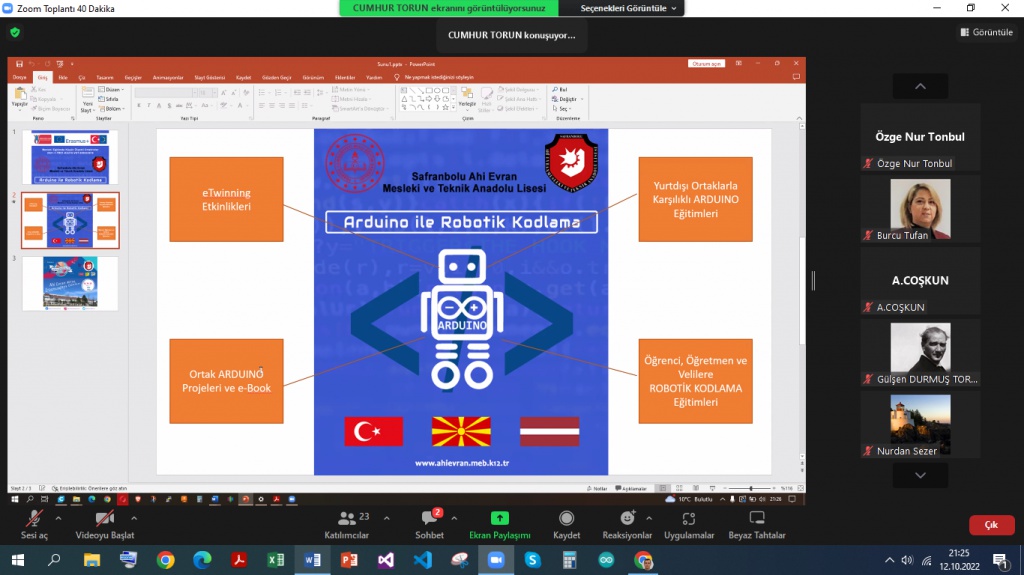Switch to the Geçişler ribbon tab
This screenshot has width=1024, height=575.
(132, 77)
